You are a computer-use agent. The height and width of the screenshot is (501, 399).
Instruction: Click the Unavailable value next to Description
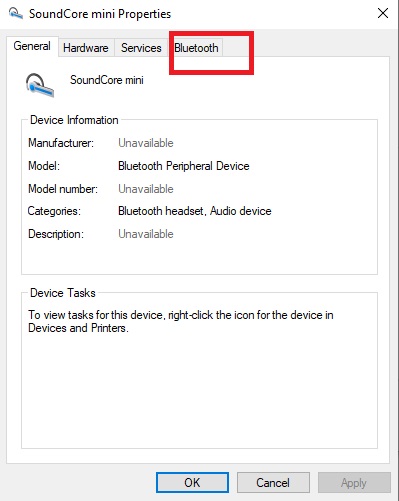click(146, 234)
